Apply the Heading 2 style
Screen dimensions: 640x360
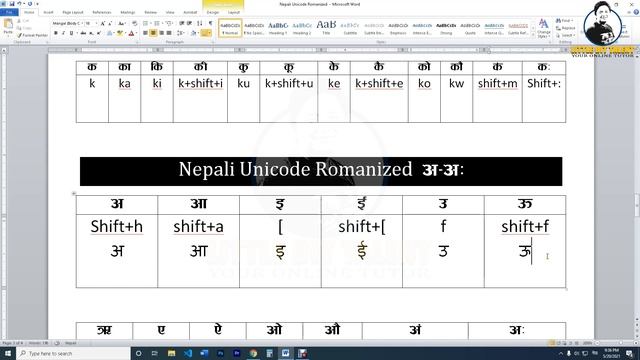[x=302, y=28]
